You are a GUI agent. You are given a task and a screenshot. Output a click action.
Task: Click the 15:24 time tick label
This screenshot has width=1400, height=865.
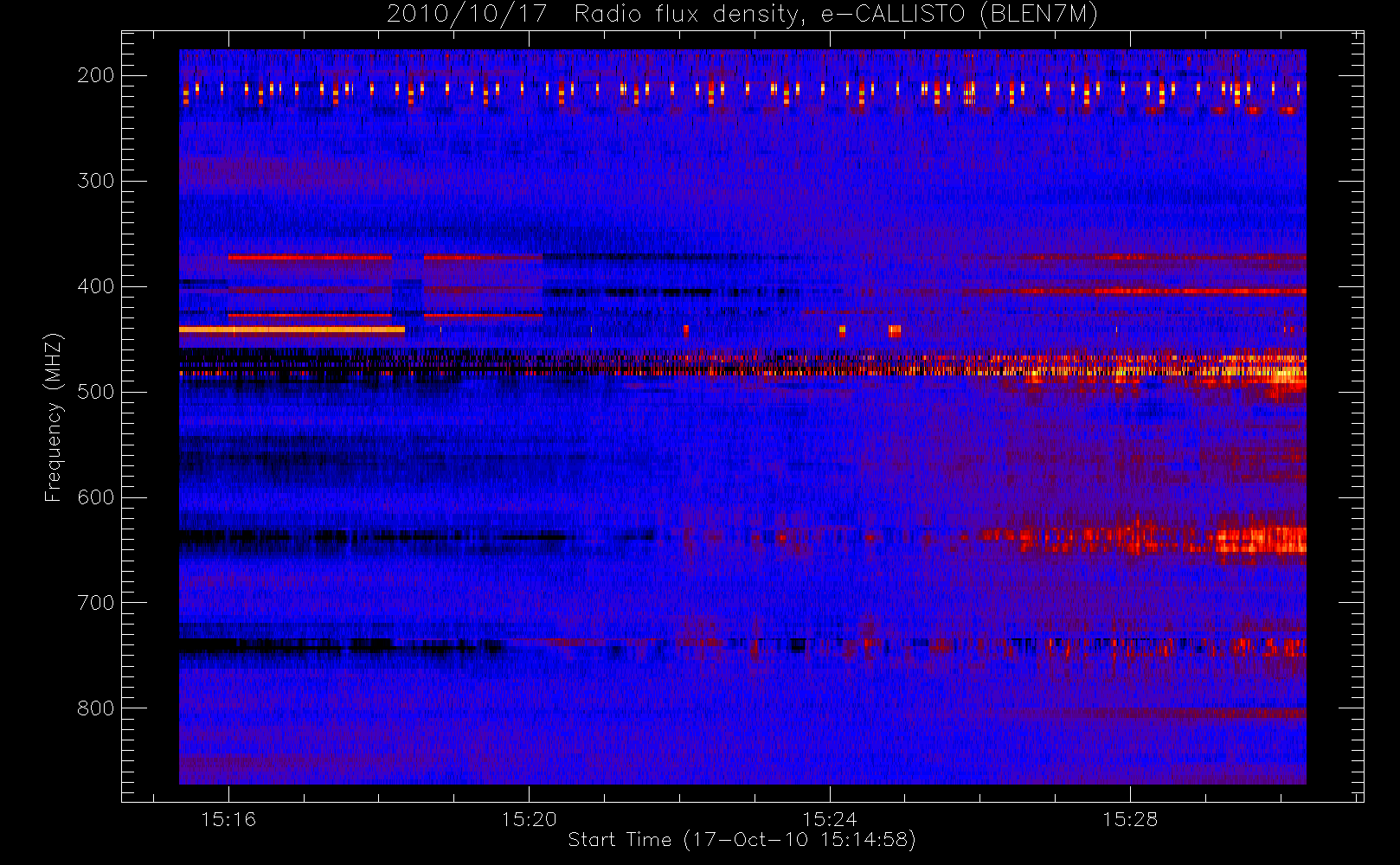[829, 819]
